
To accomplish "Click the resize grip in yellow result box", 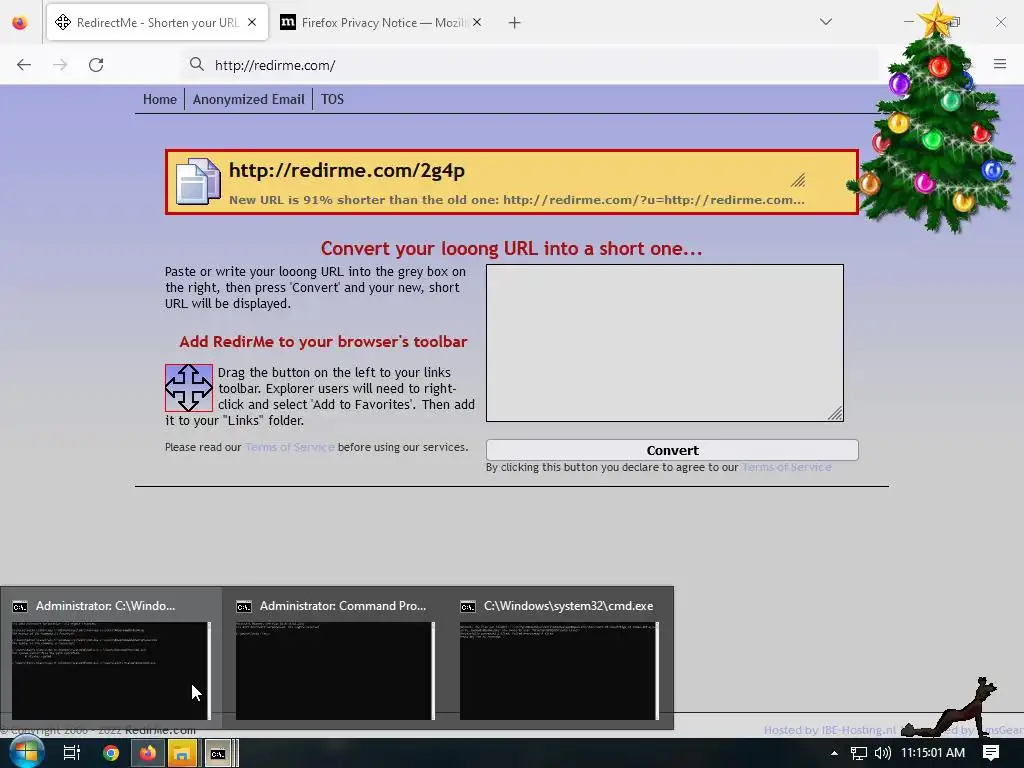I will point(798,180).
